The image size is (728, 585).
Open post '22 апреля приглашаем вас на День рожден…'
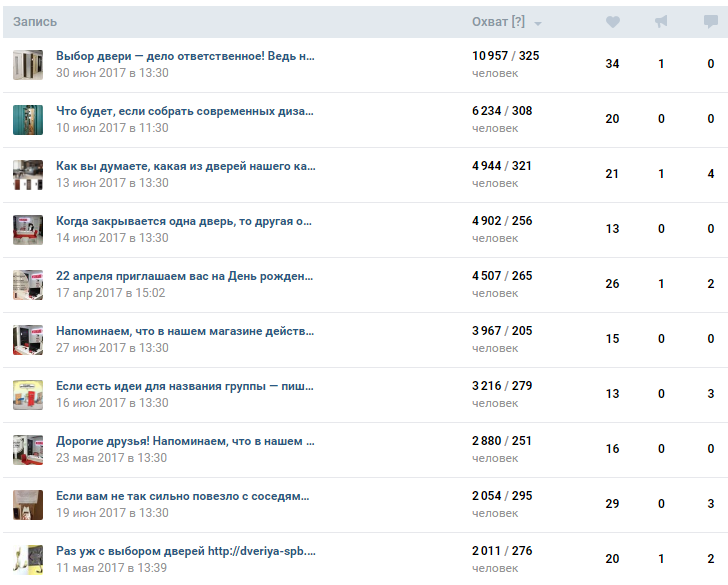[x=185, y=276]
